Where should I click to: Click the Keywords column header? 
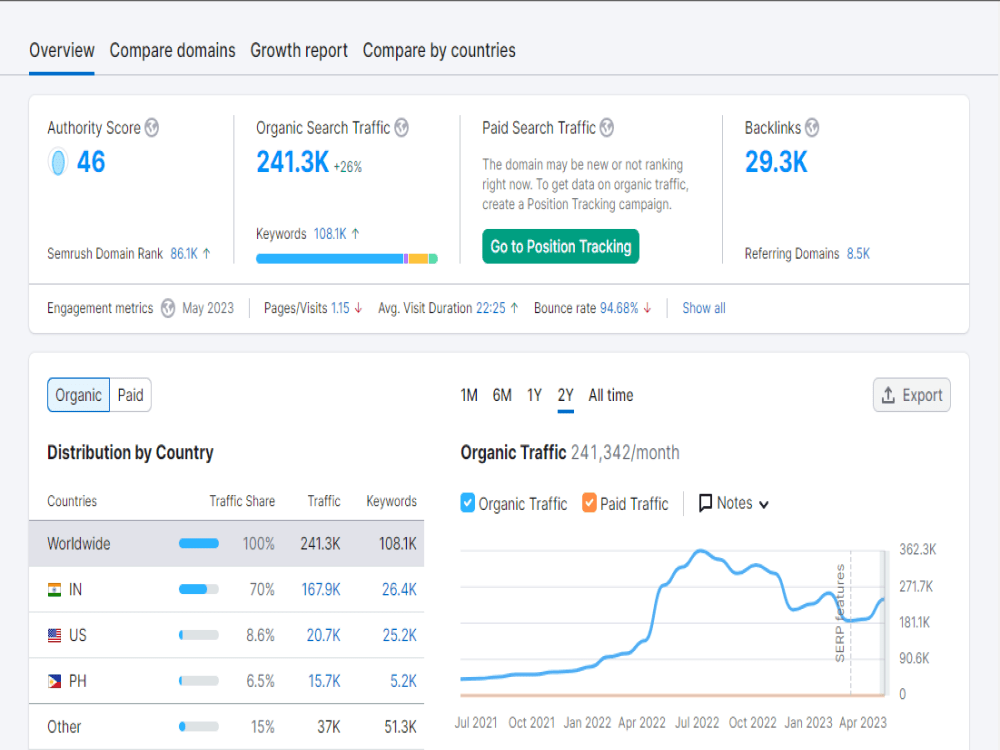(392, 502)
